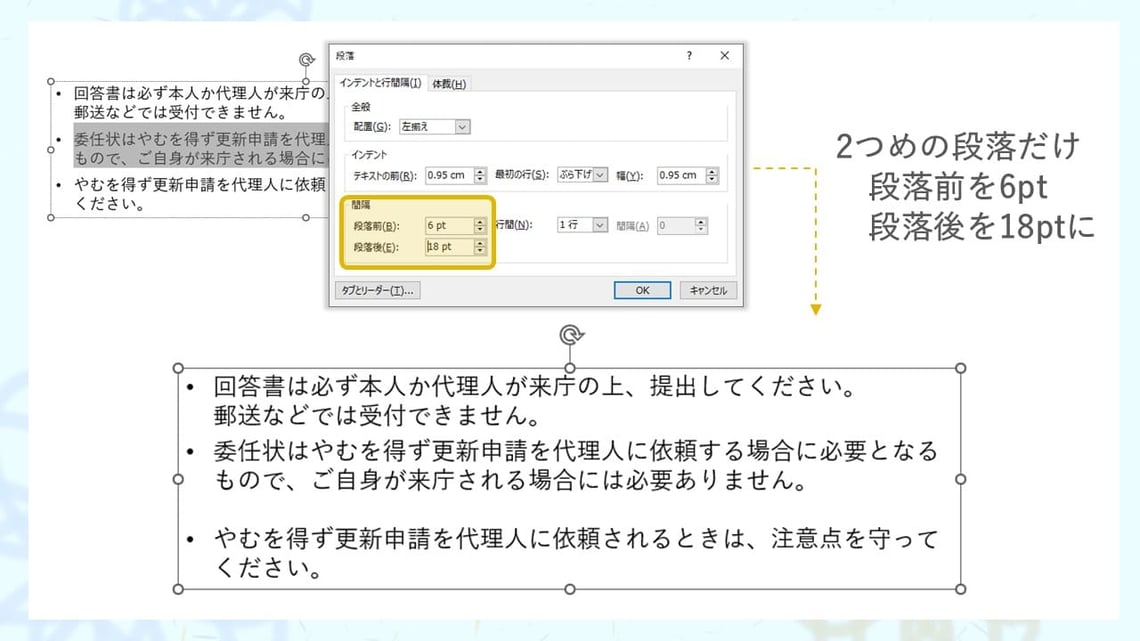Open タブとリーダー settings
The height and width of the screenshot is (641, 1140).
pyautogui.click(x=376, y=289)
